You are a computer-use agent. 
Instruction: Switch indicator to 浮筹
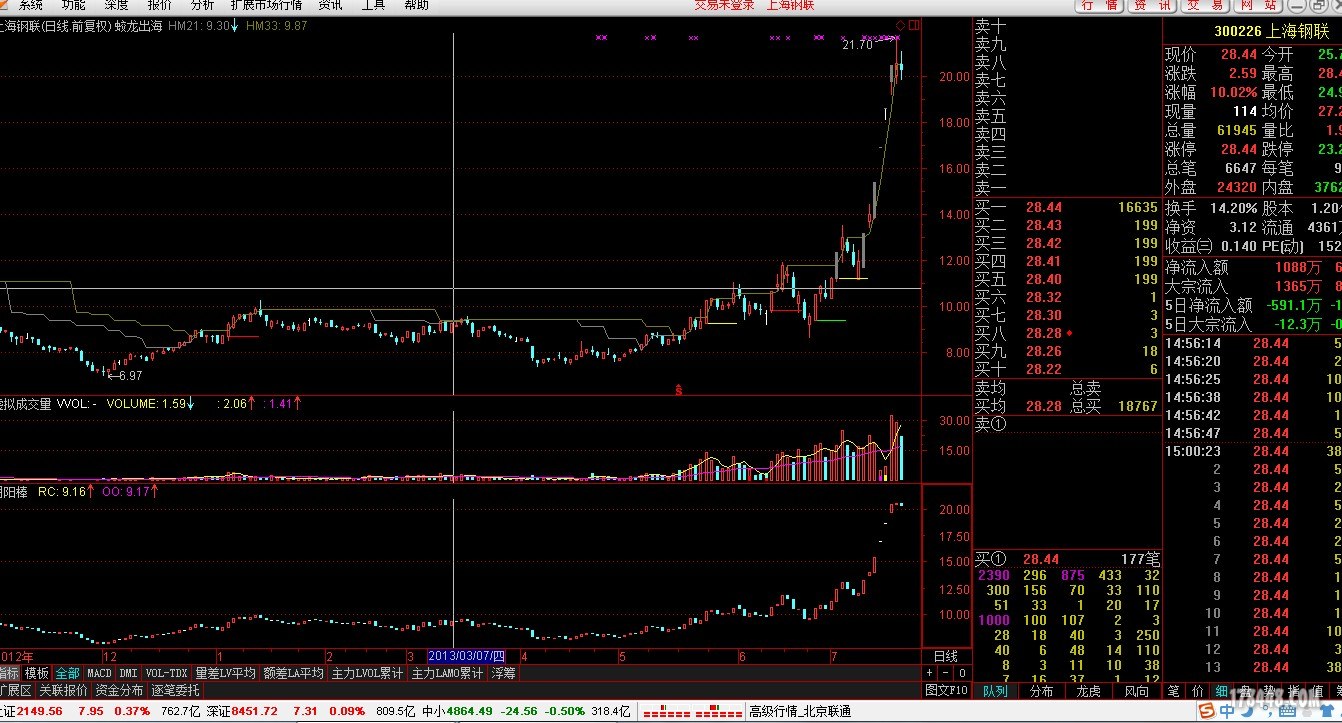503,673
